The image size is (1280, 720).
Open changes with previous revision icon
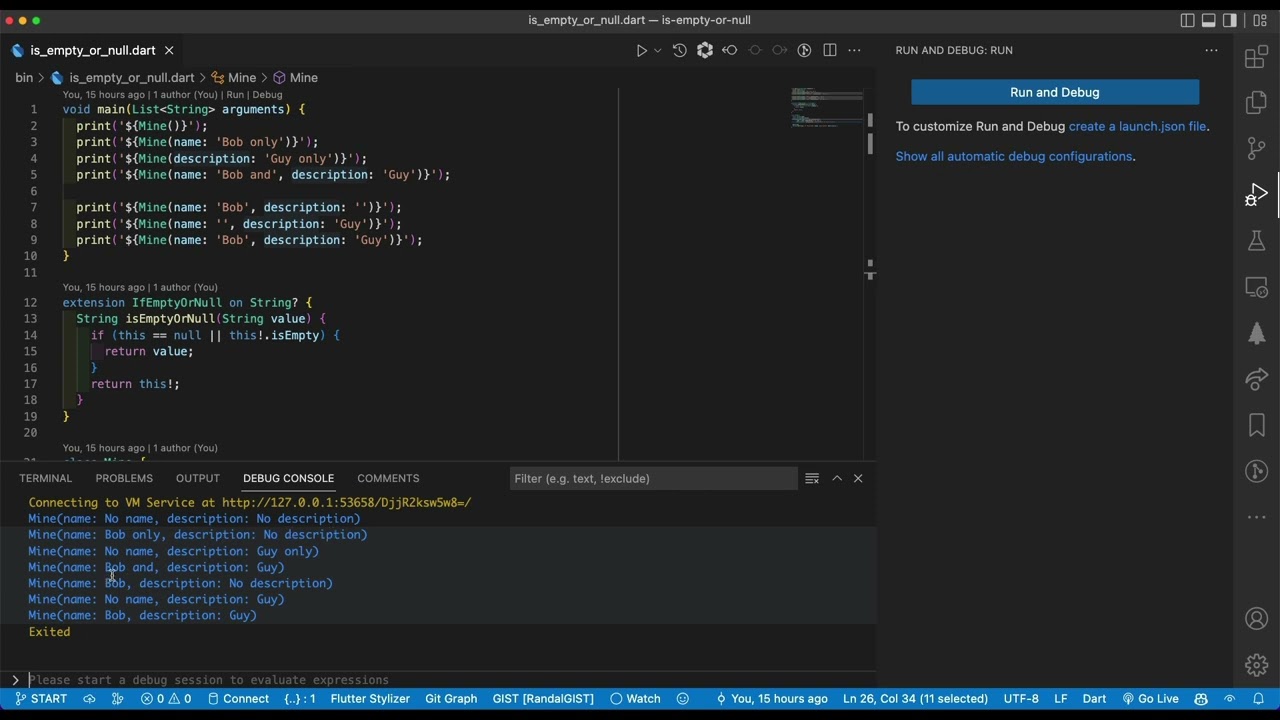tap(730, 50)
